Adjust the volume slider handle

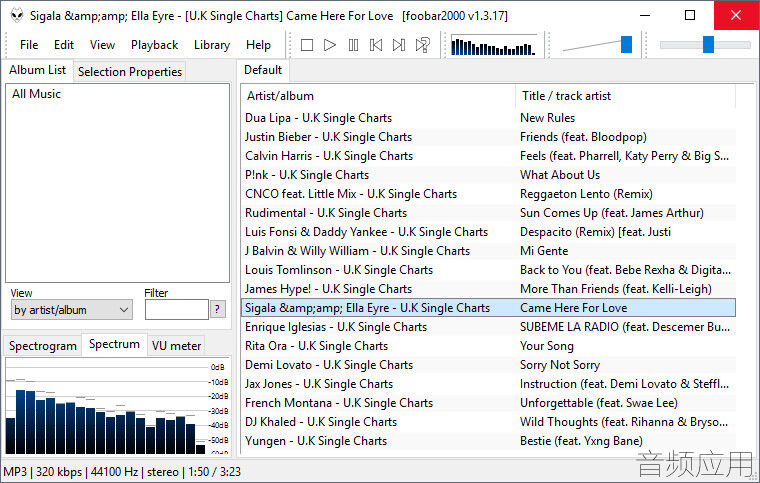[626, 45]
